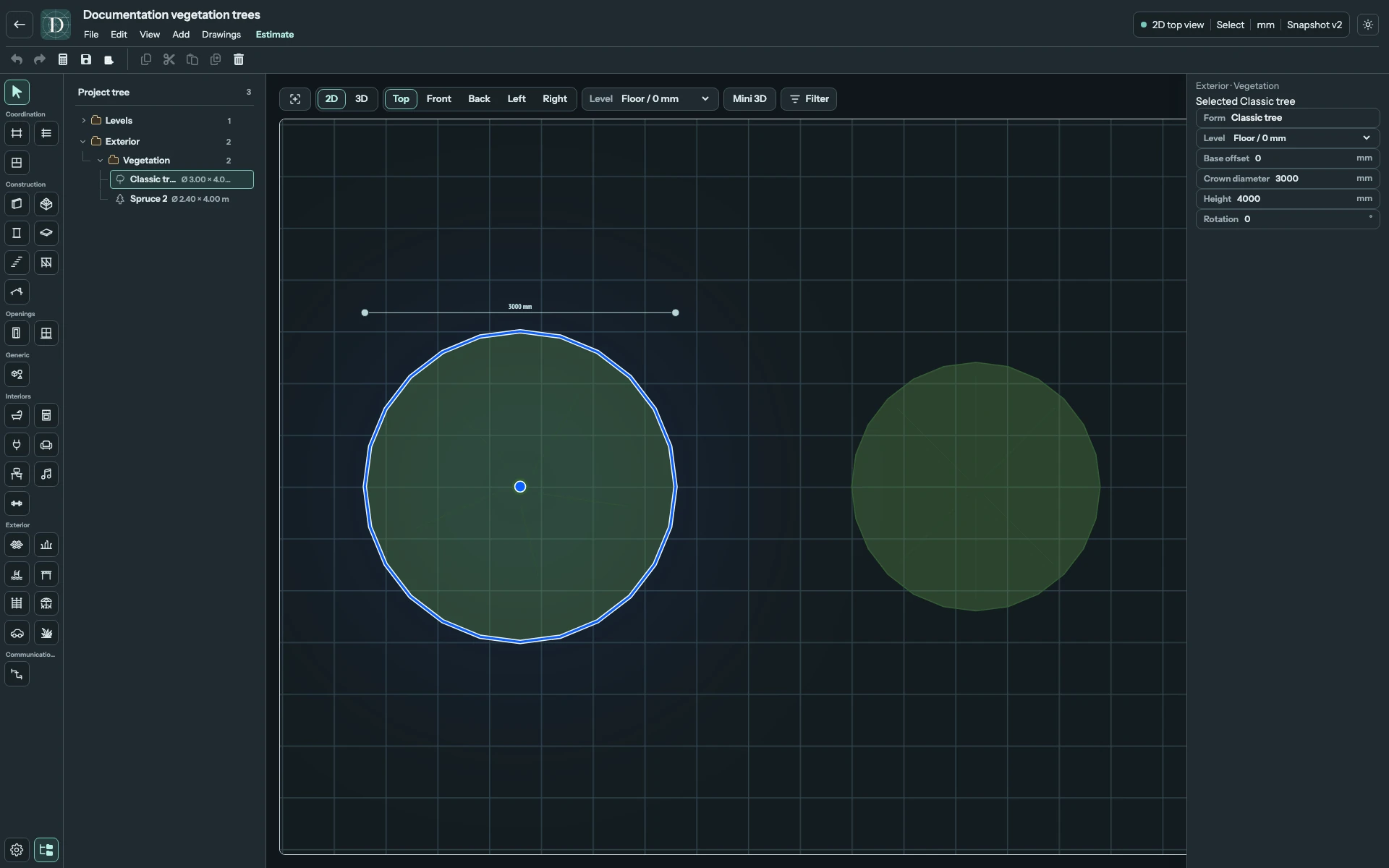Open the viewport Level Floor dropdown
Screen dimensions: 1389x868
pos(650,99)
